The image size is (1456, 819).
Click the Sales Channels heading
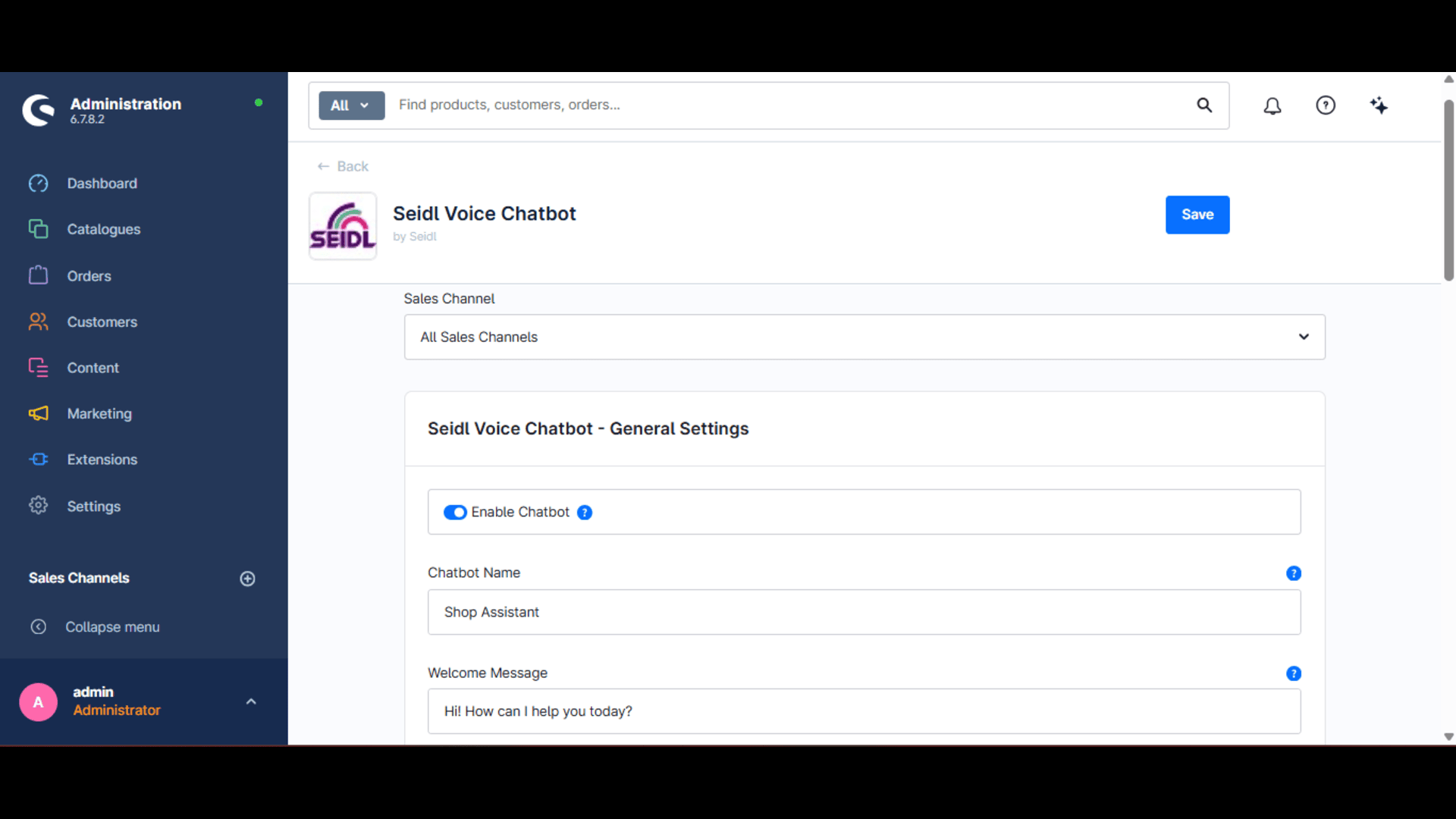79,578
